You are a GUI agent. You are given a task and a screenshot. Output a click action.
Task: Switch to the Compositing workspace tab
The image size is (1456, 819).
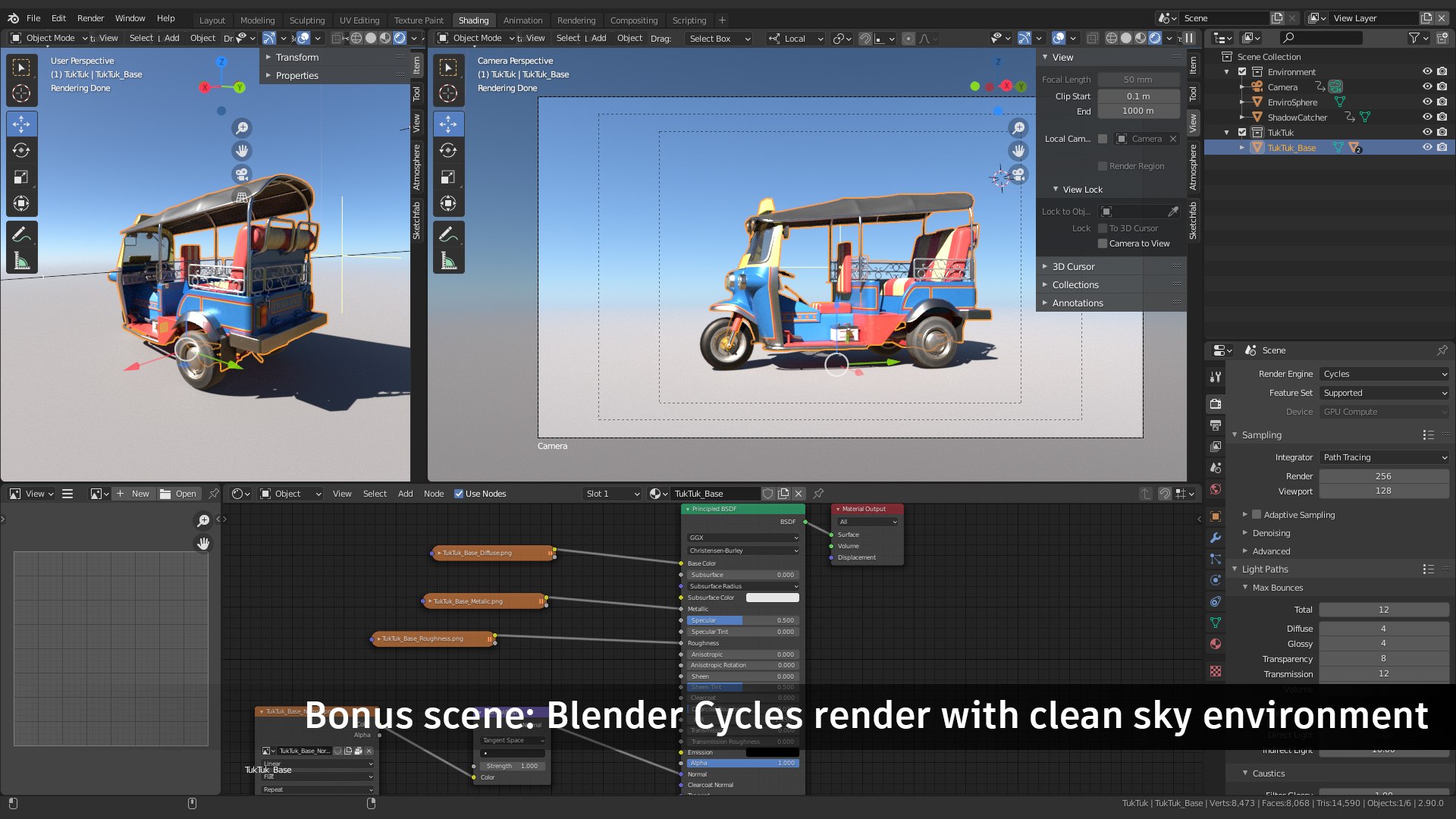(634, 20)
